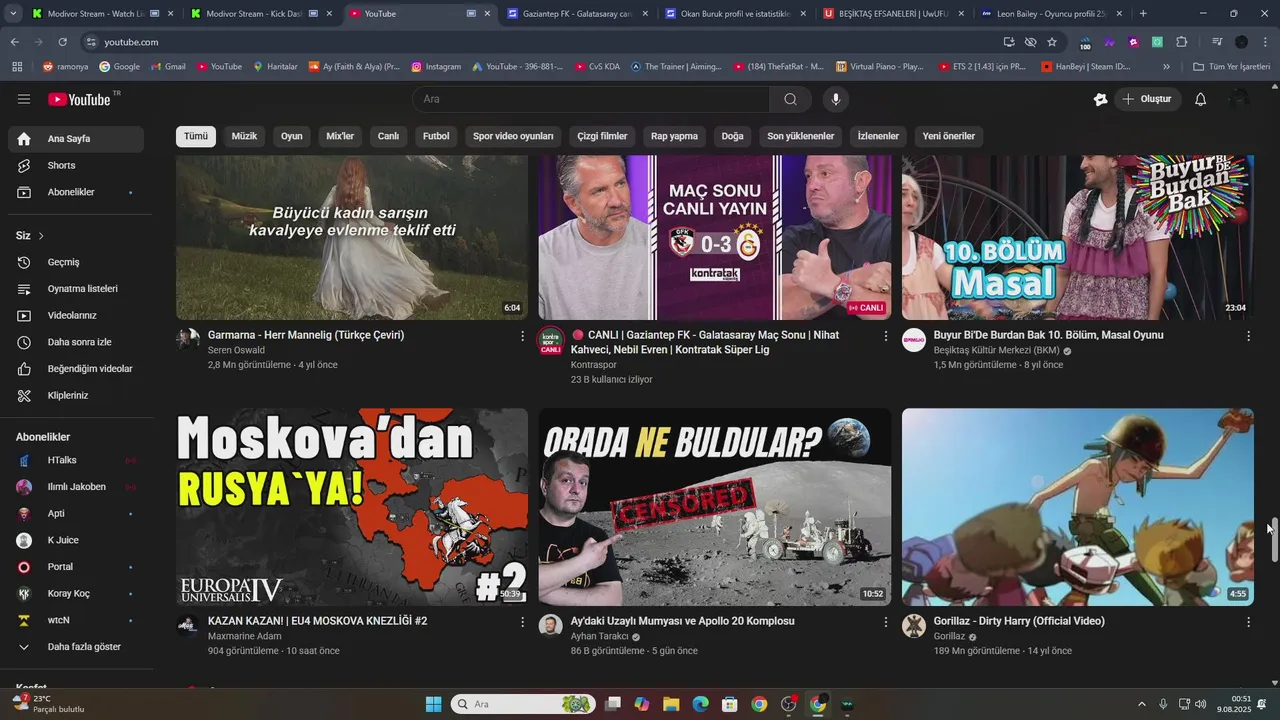Open Koray Koç subscription channel

(x=76, y=593)
